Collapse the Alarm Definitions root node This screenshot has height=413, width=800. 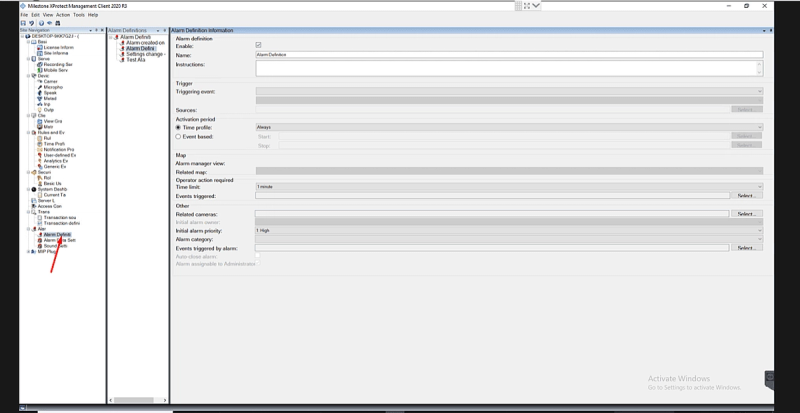(x=111, y=37)
